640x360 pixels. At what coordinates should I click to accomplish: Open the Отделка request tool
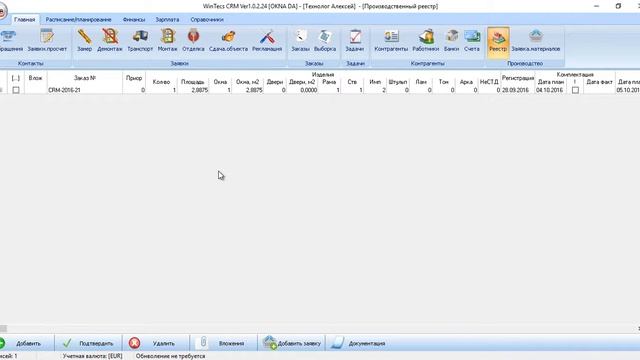[193, 40]
